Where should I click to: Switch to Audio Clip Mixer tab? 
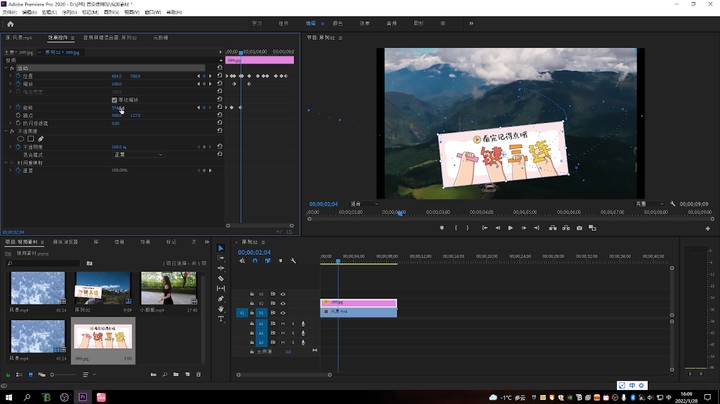click(x=110, y=38)
